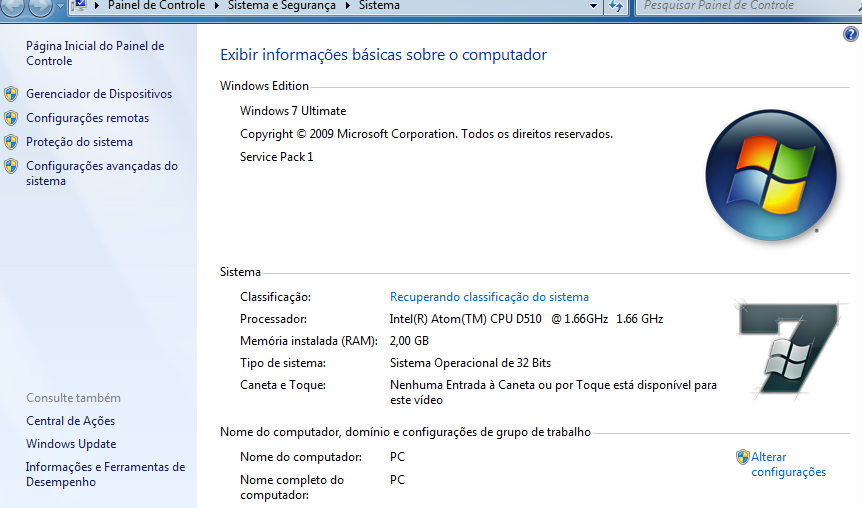
Task: Click the refresh arrows icon in address bar
Action: (x=616, y=7)
